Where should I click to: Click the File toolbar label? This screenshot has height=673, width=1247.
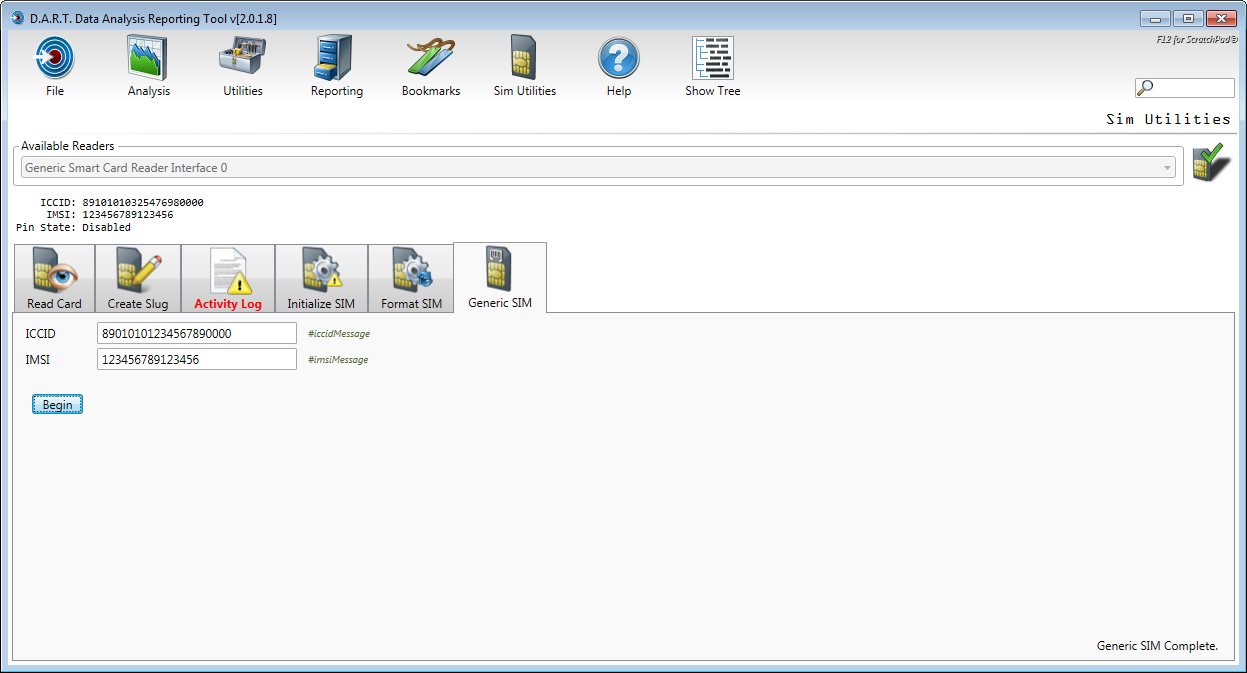click(x=55, y=91)
